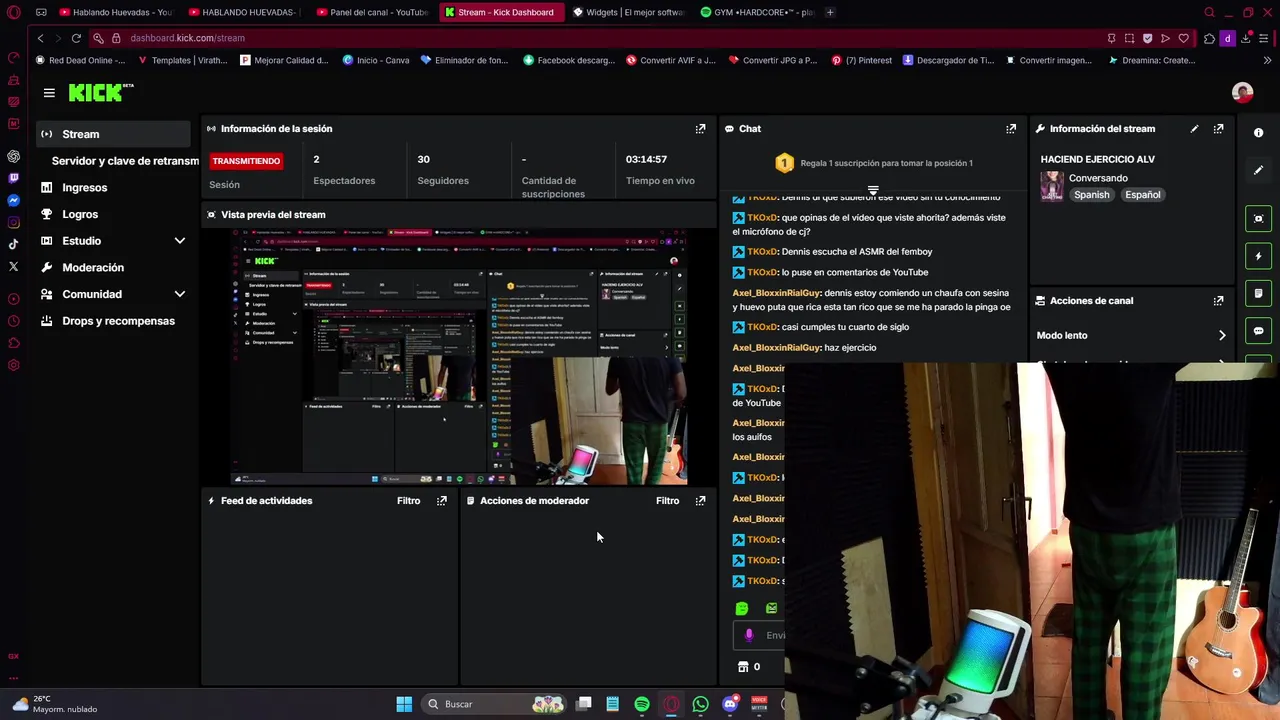Pop out the Acciones de canal panel

[1218, 301]
